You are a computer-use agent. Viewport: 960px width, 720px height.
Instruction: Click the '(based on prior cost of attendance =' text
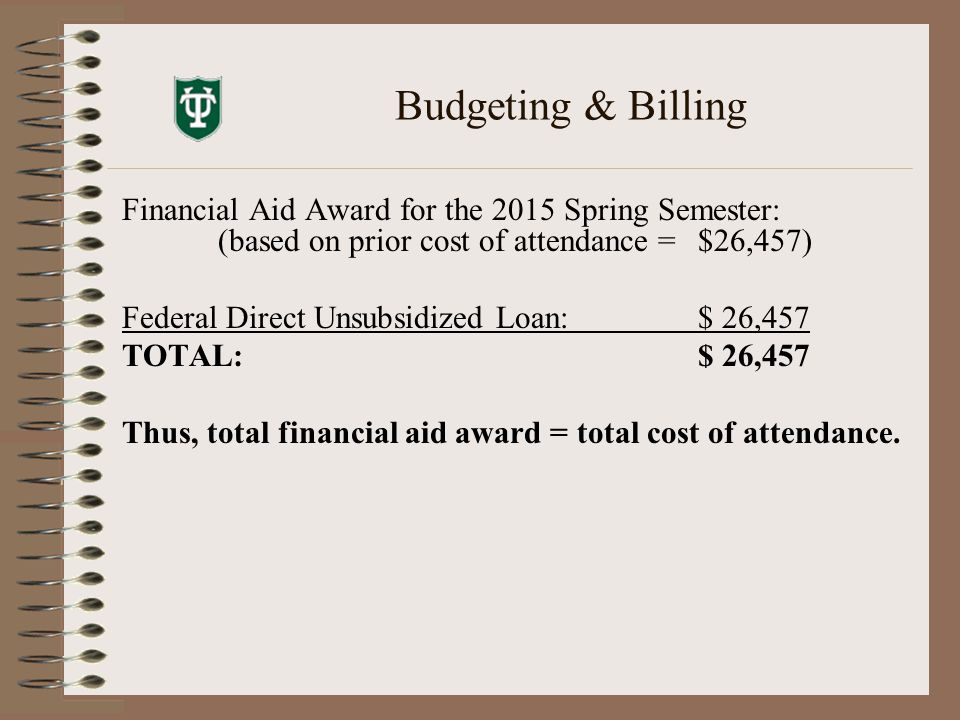pyautogui.click(x=447, y=241)
